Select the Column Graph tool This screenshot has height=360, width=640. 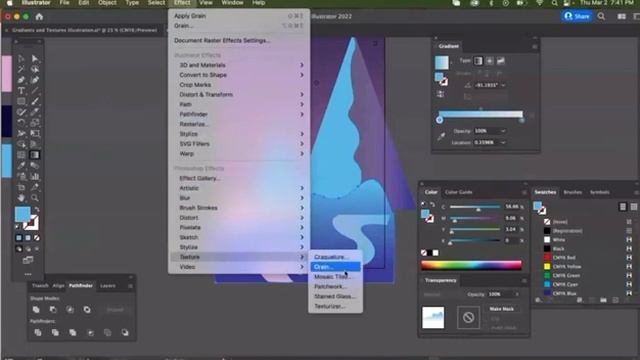[x=35, y=176]
